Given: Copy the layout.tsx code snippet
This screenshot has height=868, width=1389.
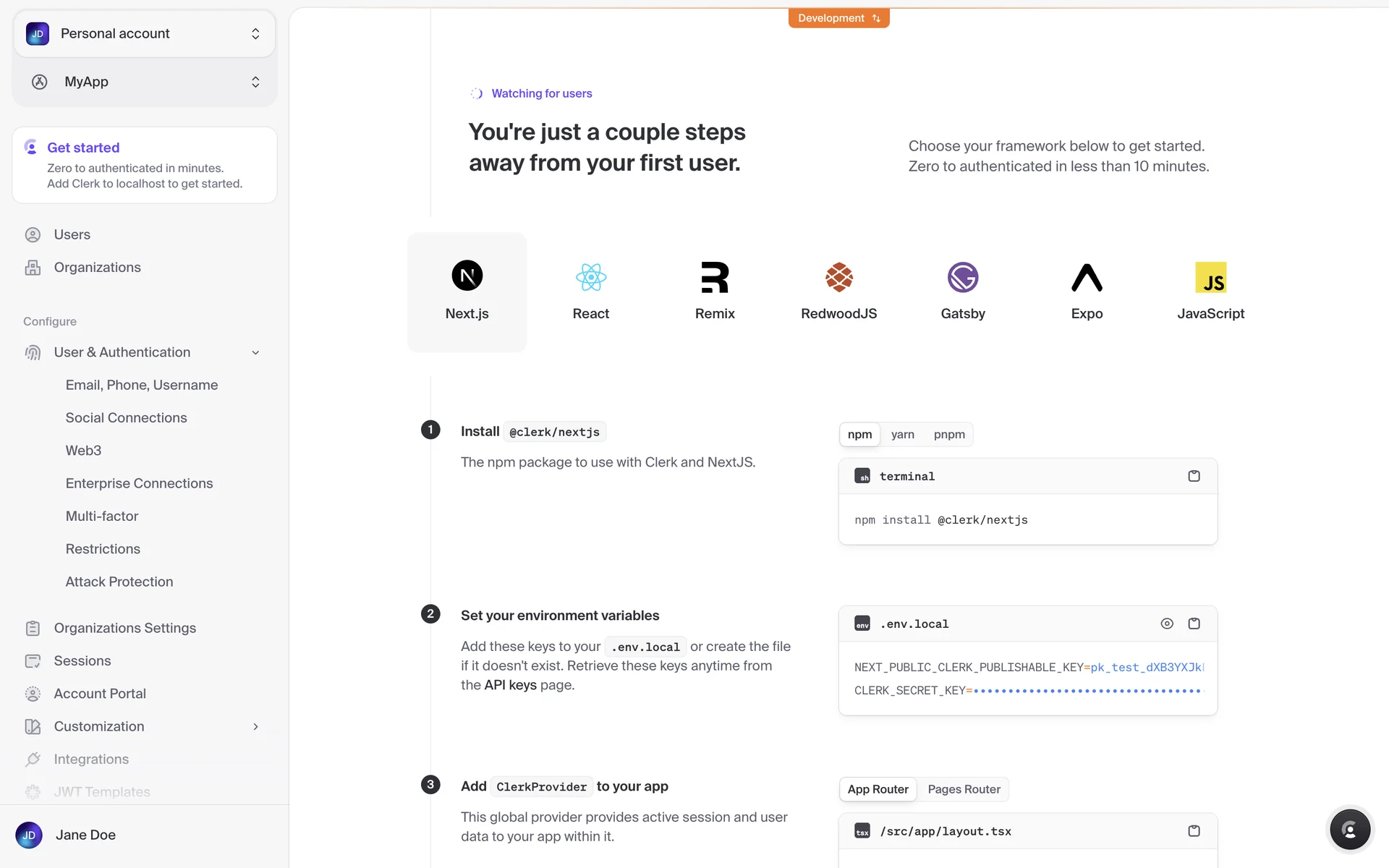Looking at the screenshot, I should point(1194,831).
